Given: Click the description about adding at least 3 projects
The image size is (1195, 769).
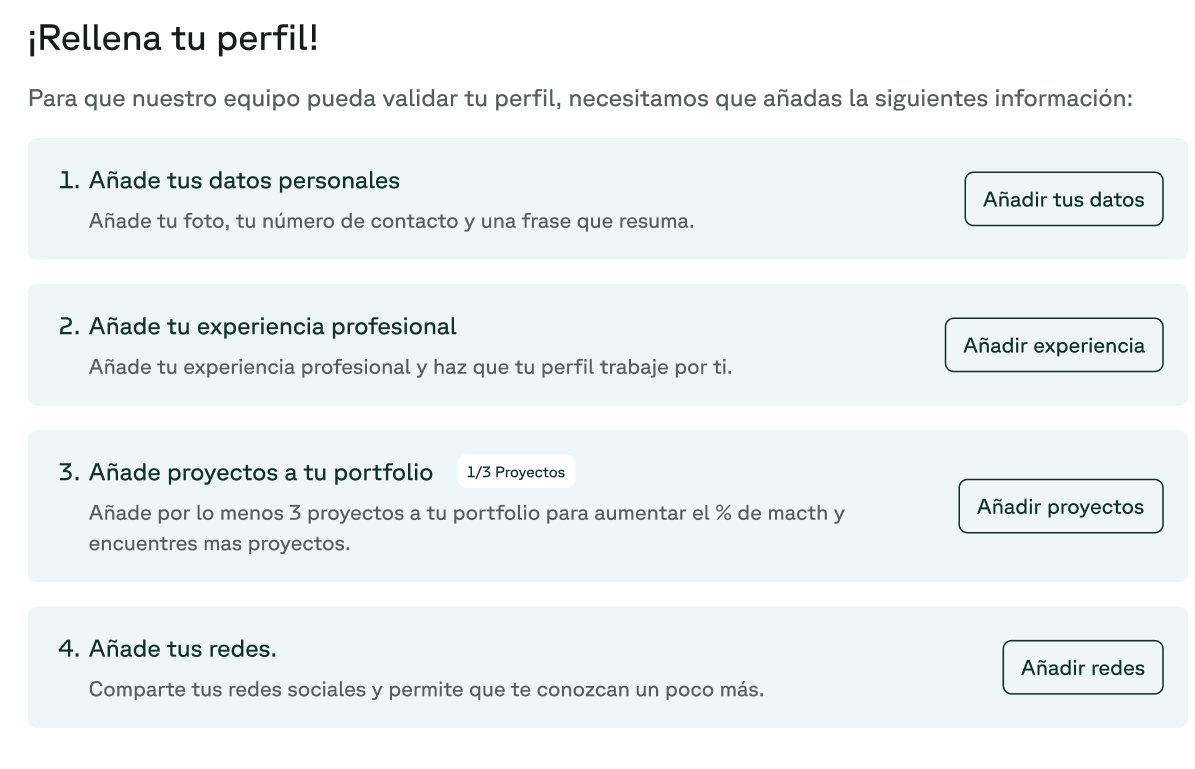Looking at the screenshot, I should tap(466, 514).
